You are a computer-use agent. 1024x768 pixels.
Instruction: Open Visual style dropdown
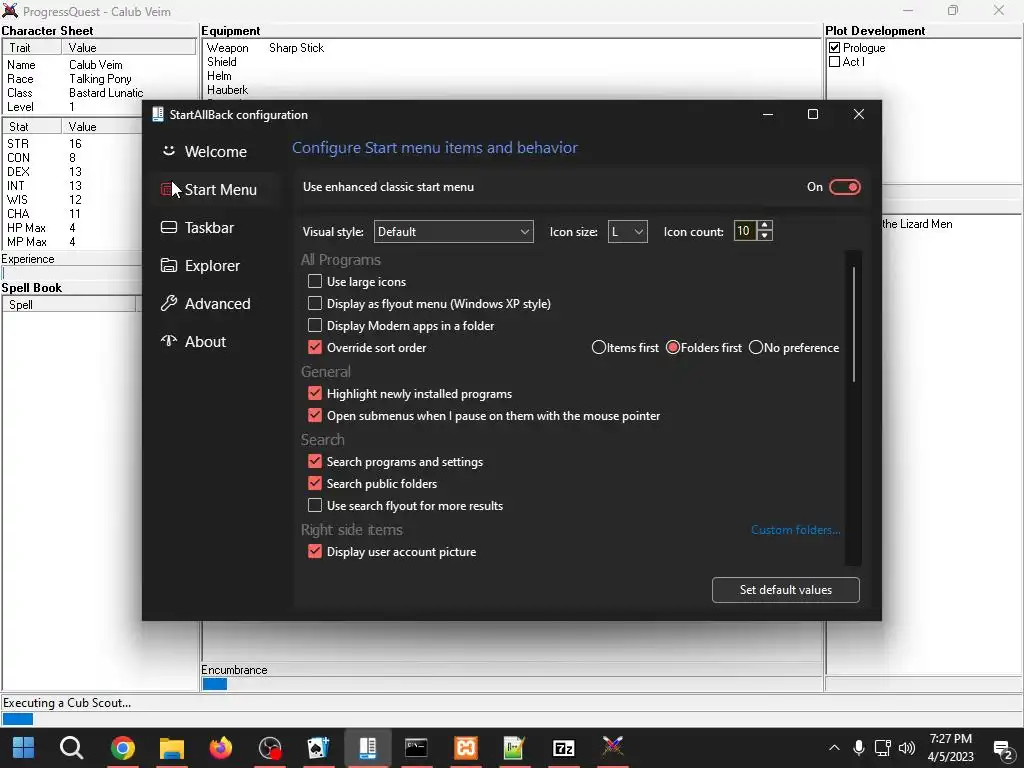[x=453, y=232]
